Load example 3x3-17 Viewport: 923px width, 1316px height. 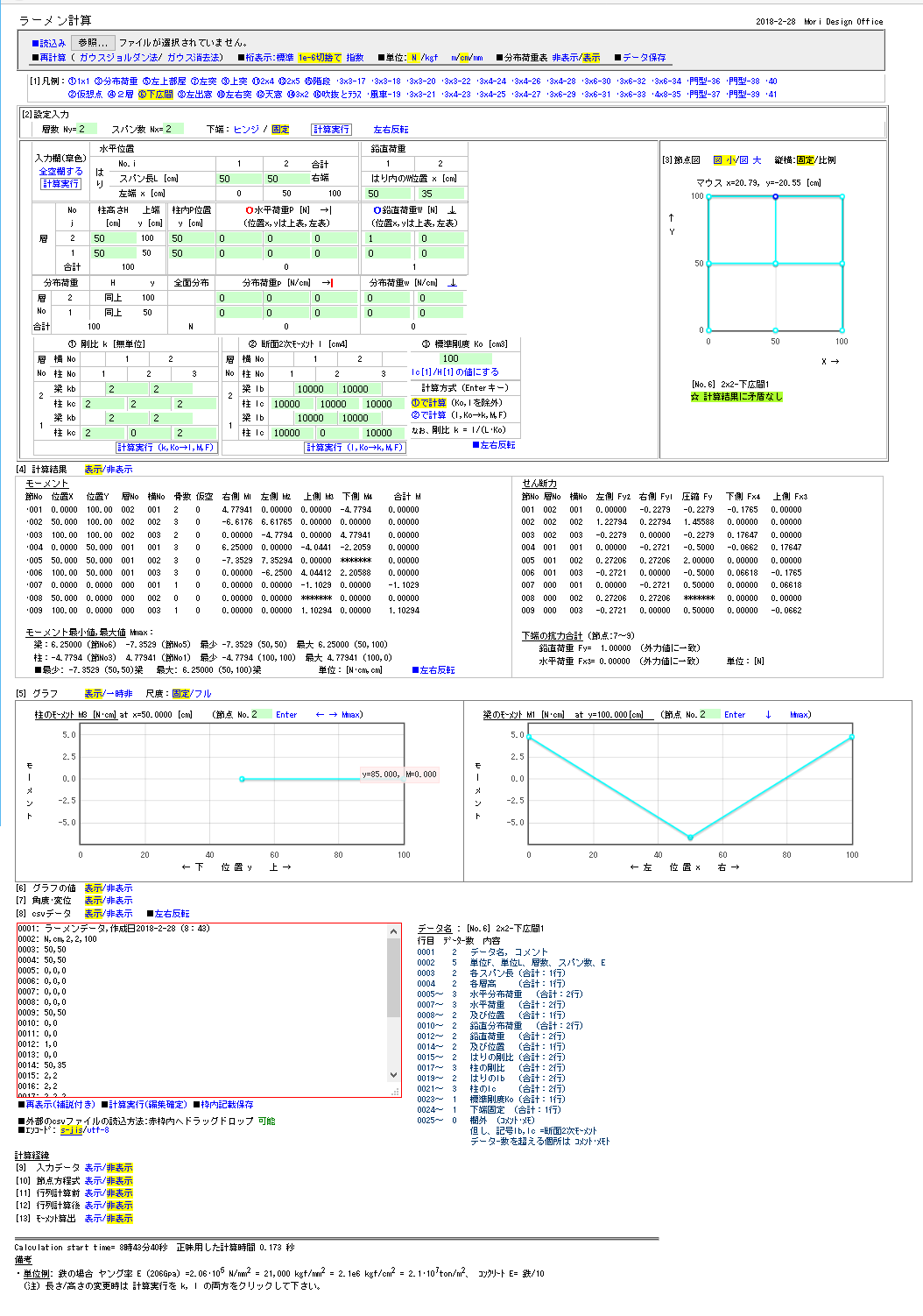tap(351, 81)
